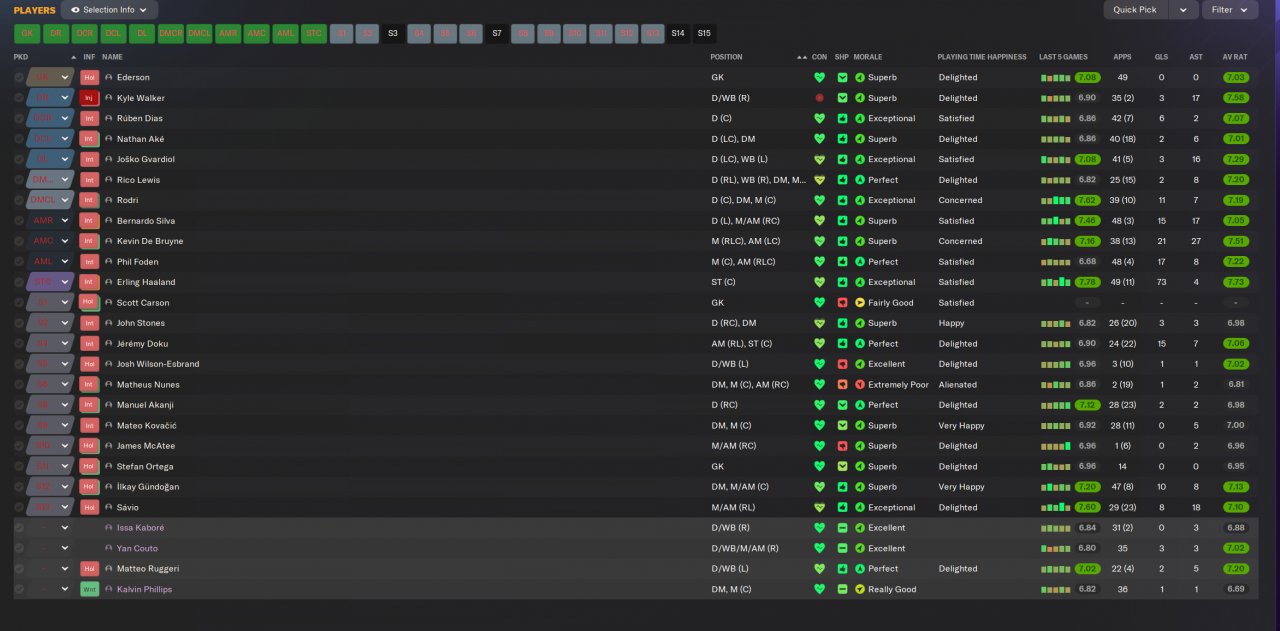Open Kevin De Bruyne's player name link
This screenshot has height=631, width=1280.
point(150,241)
